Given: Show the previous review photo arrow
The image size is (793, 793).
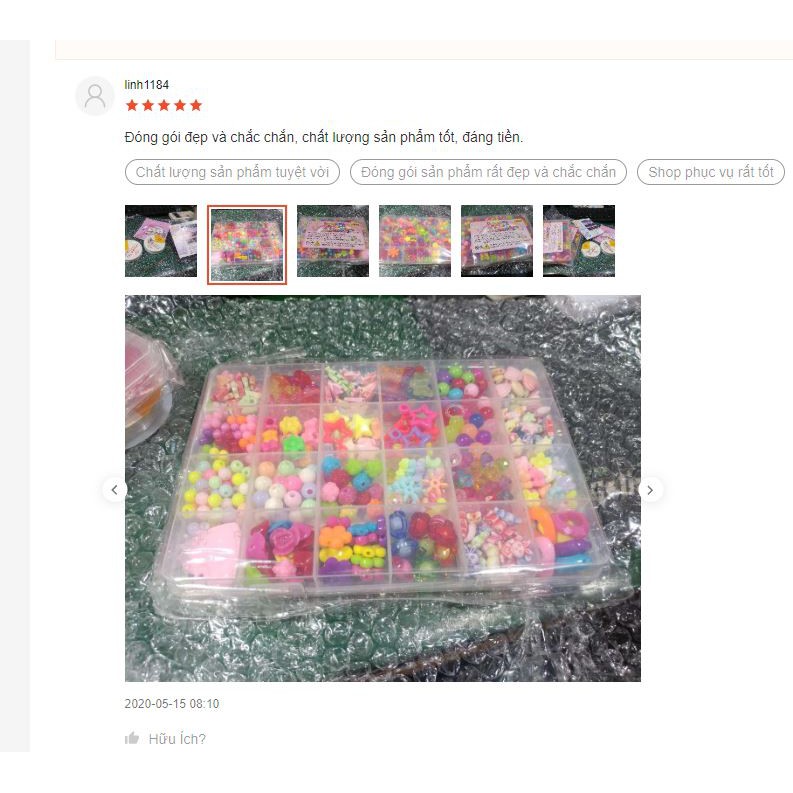Looking at the screenshot, I should (x=114, y=490).
